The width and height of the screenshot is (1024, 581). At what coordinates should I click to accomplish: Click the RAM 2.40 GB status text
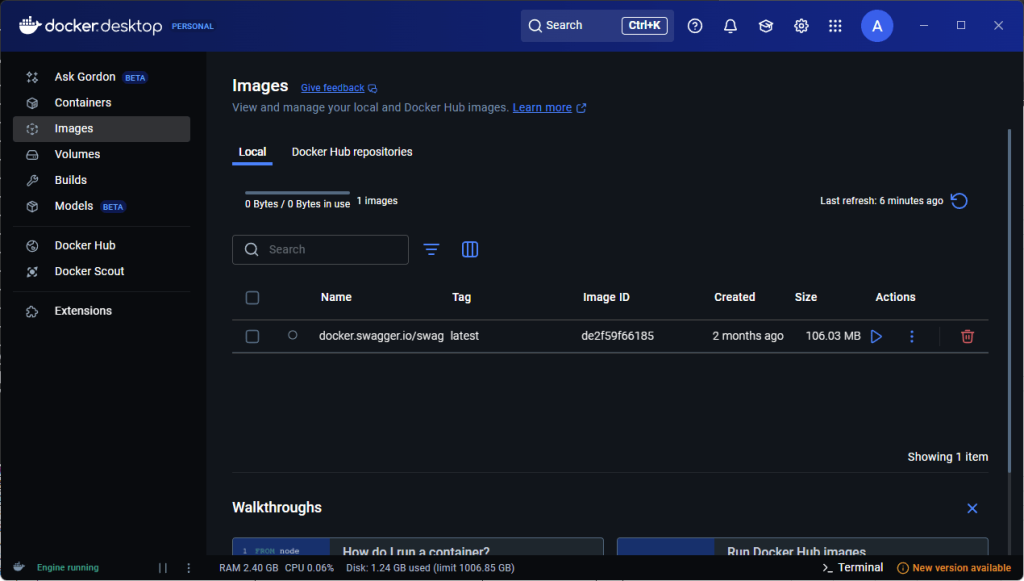click(249, 568)
